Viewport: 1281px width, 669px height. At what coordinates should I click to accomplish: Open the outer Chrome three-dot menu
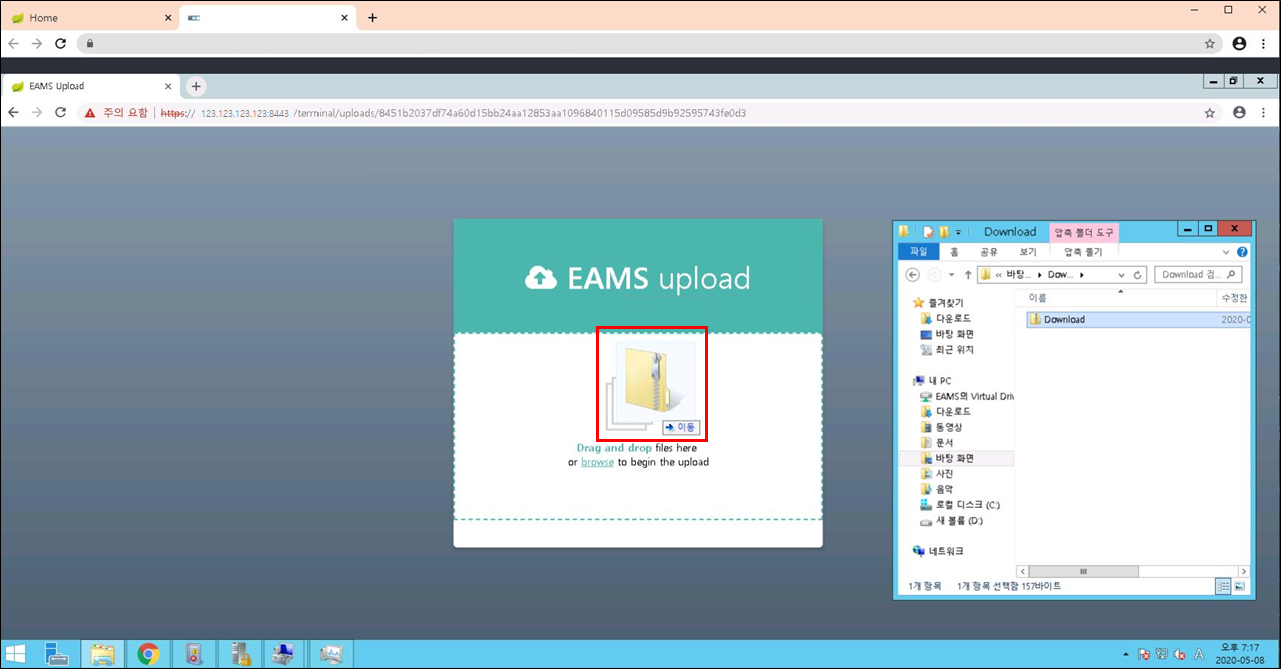click(1263, 44)
